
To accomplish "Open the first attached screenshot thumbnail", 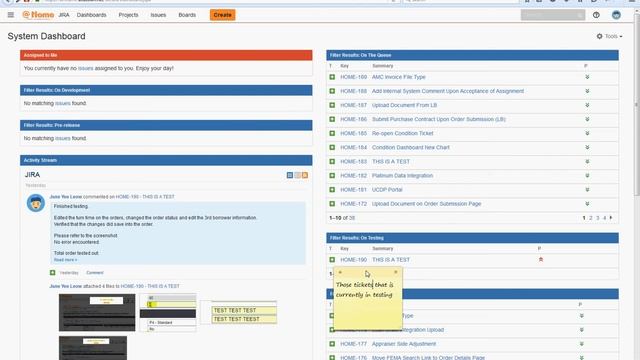I will (x=97, y=312).
